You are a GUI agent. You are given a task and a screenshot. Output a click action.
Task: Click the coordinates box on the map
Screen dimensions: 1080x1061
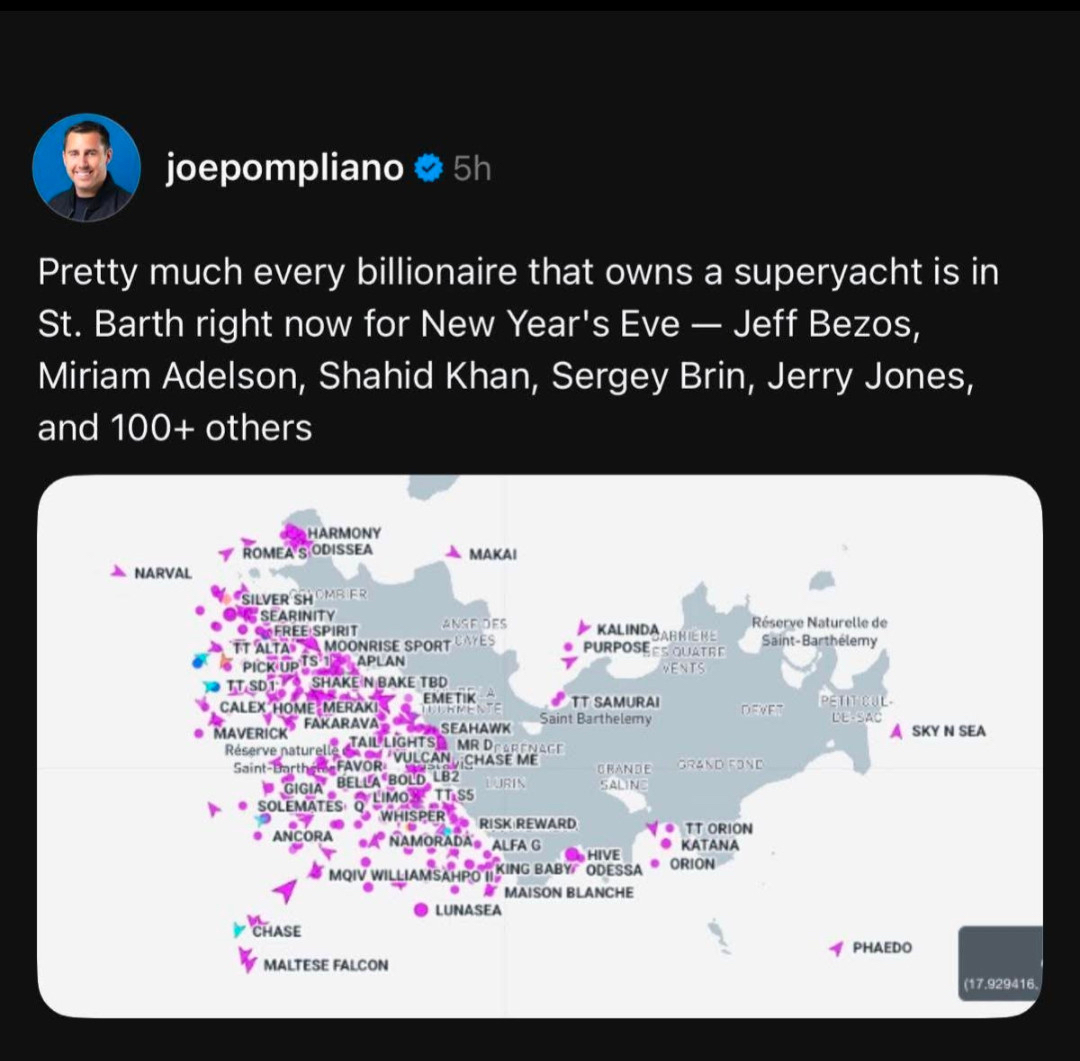(1000, 963)
